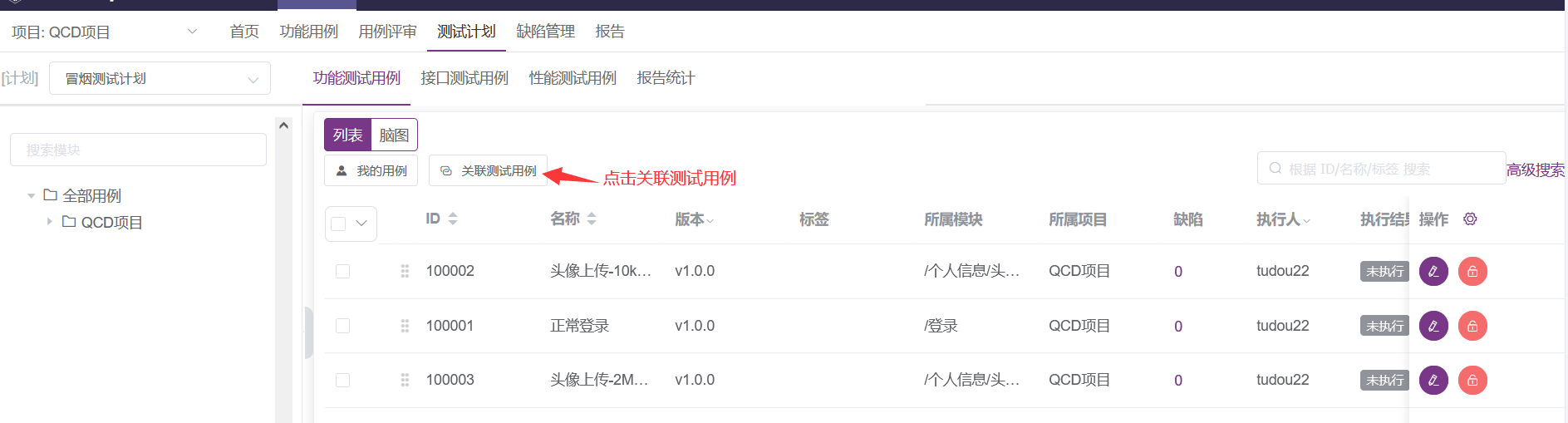The width and height of the screenshot is (1568, 423).
Task: Open 缺陷管理 menu
Action: point(545,32)
